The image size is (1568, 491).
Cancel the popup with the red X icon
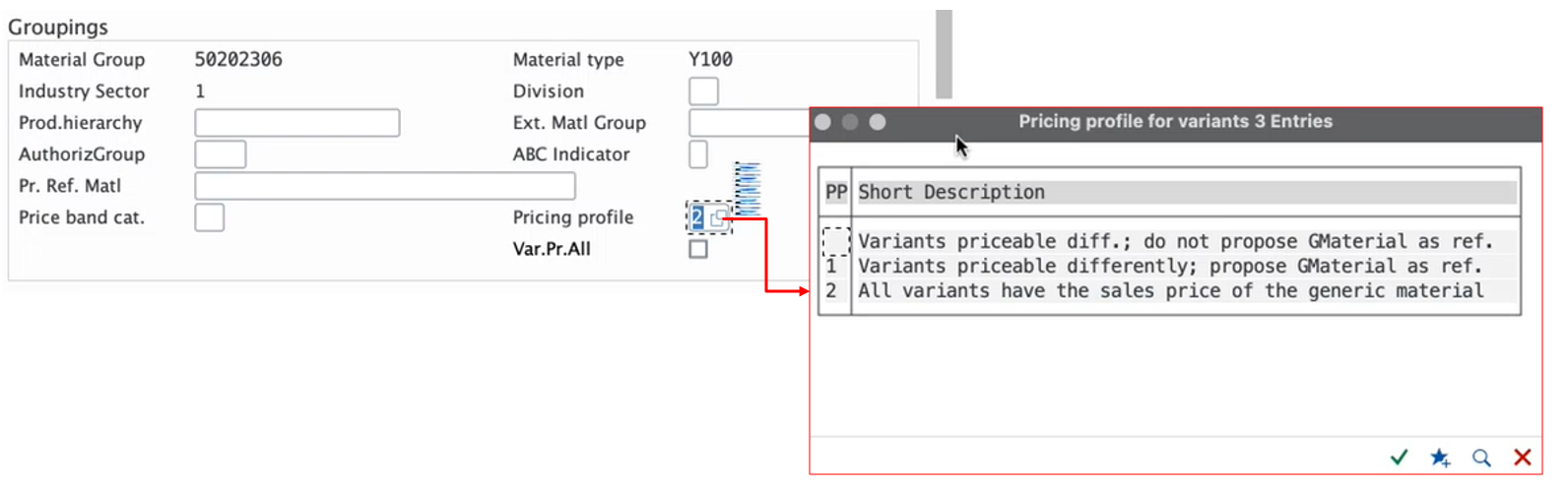[x=1523, y=458]
